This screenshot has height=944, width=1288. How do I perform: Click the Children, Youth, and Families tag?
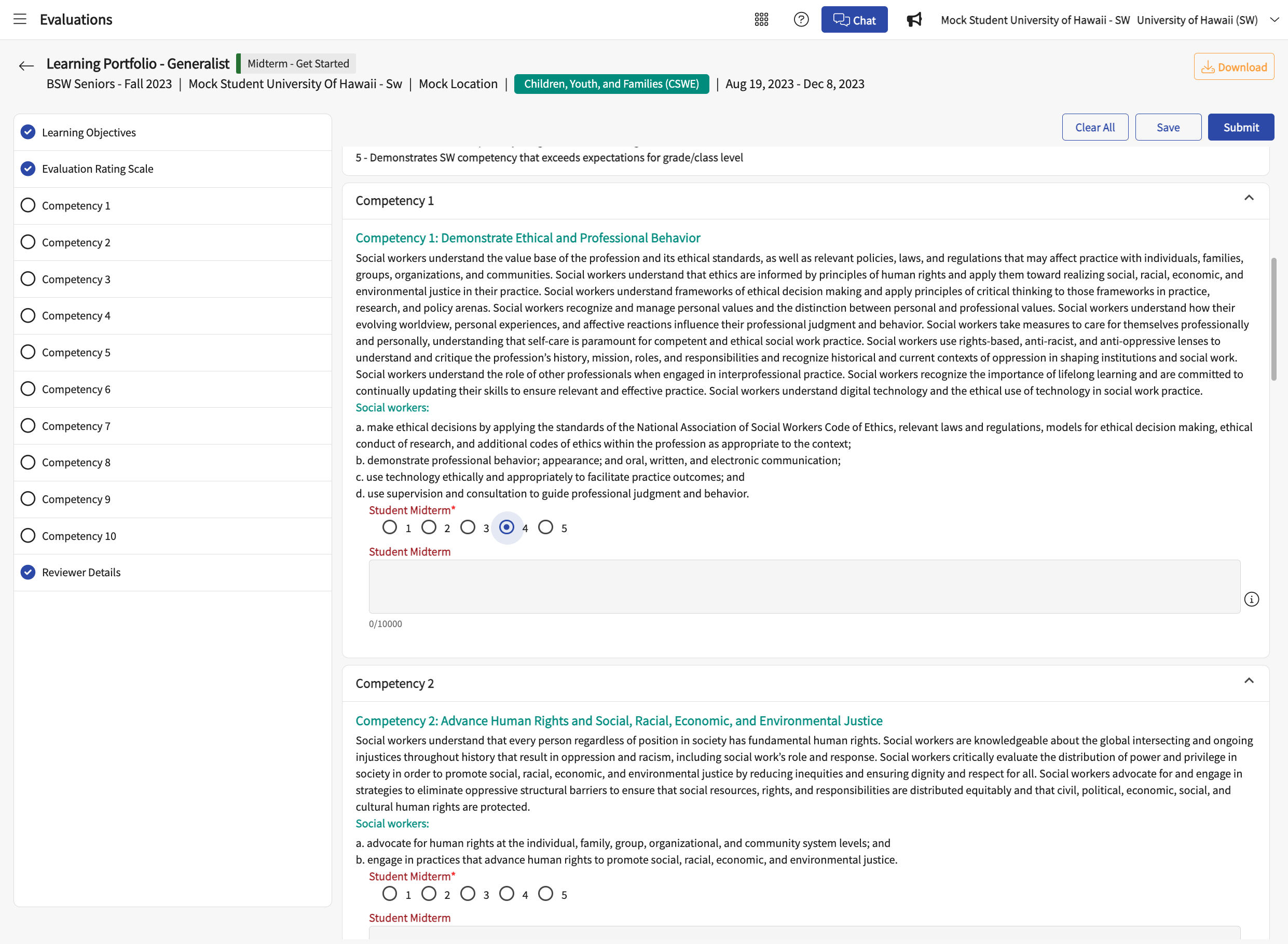tap(611, 84)
